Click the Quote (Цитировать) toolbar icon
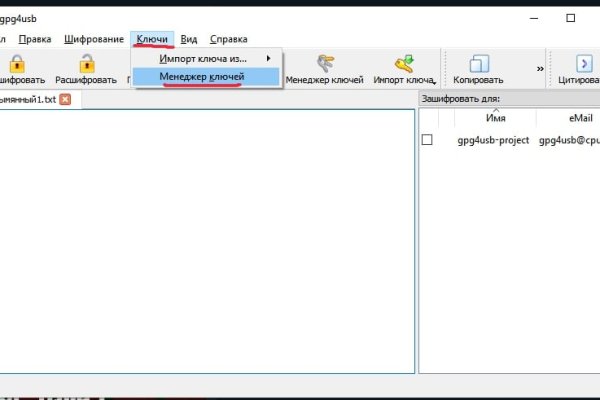Viewport: 600px width, 400px height. coord(584,61)
